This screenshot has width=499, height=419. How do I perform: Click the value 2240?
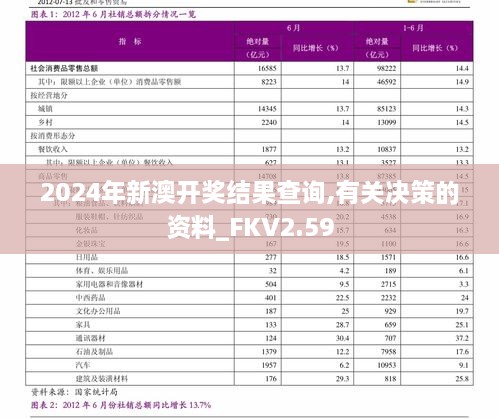(x=269, y=122)
